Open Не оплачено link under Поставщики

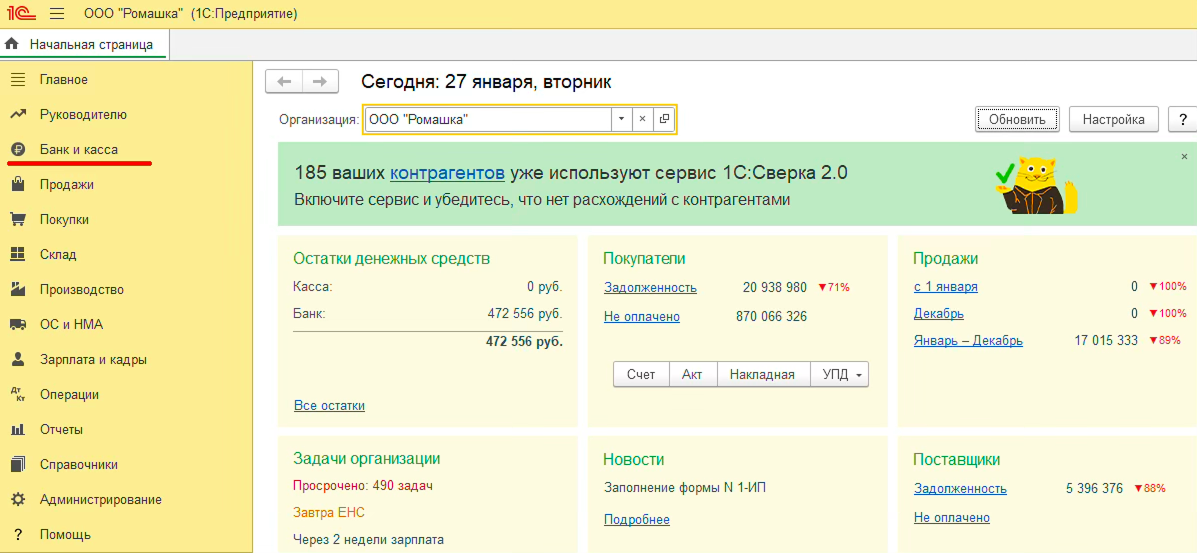952,518
